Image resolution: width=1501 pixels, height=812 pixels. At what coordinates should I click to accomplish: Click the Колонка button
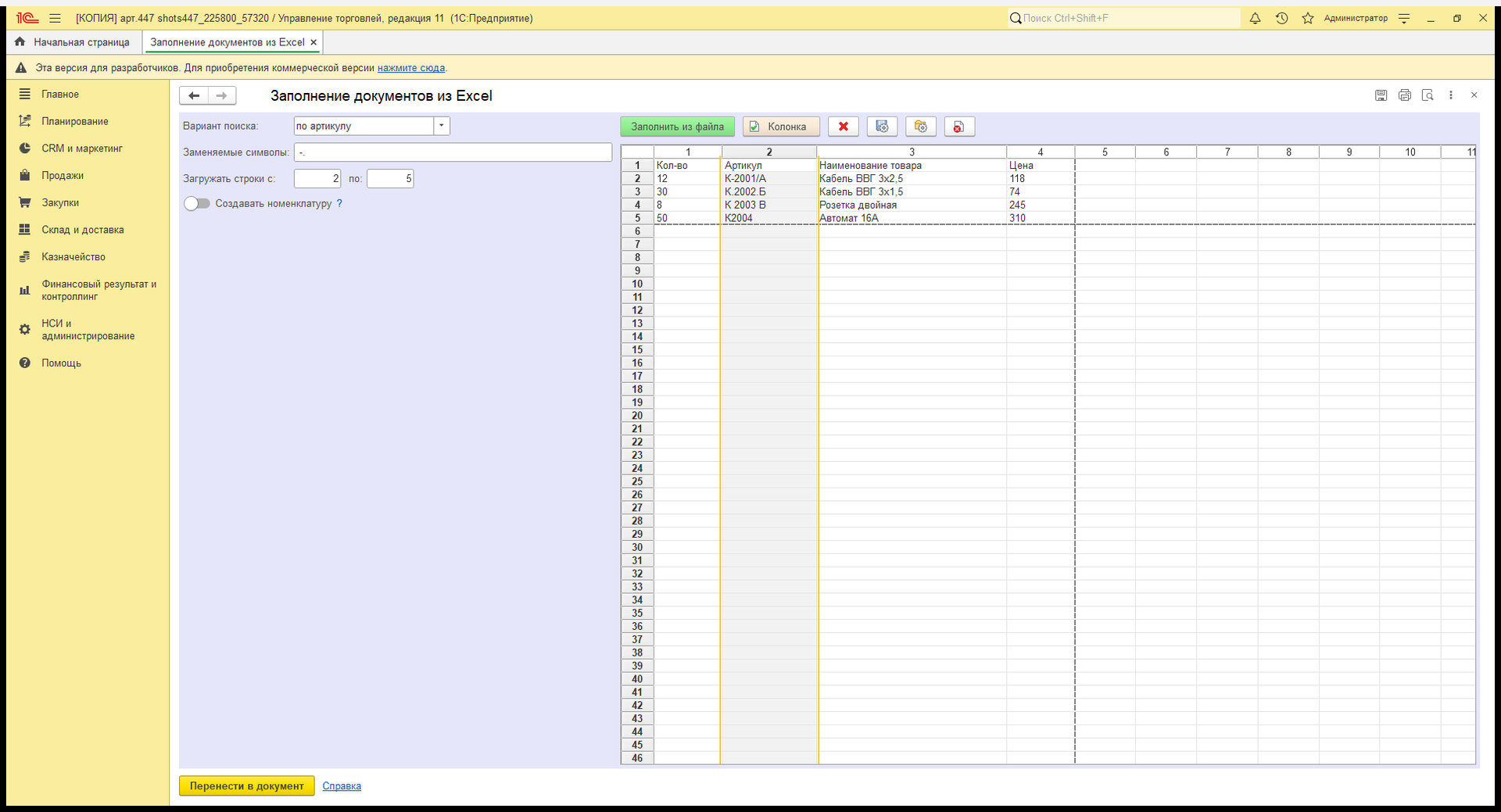[x=781, y=127]
